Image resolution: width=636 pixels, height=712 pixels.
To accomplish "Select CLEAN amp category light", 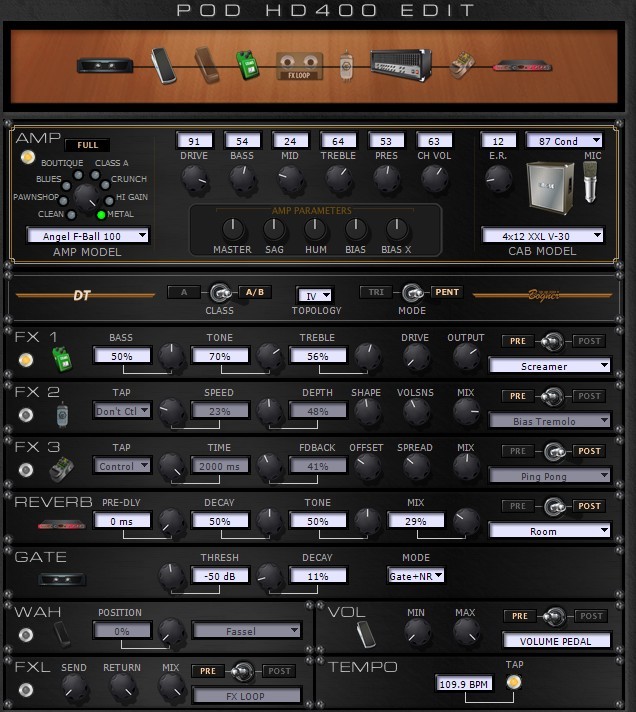I will click(71, 215).
